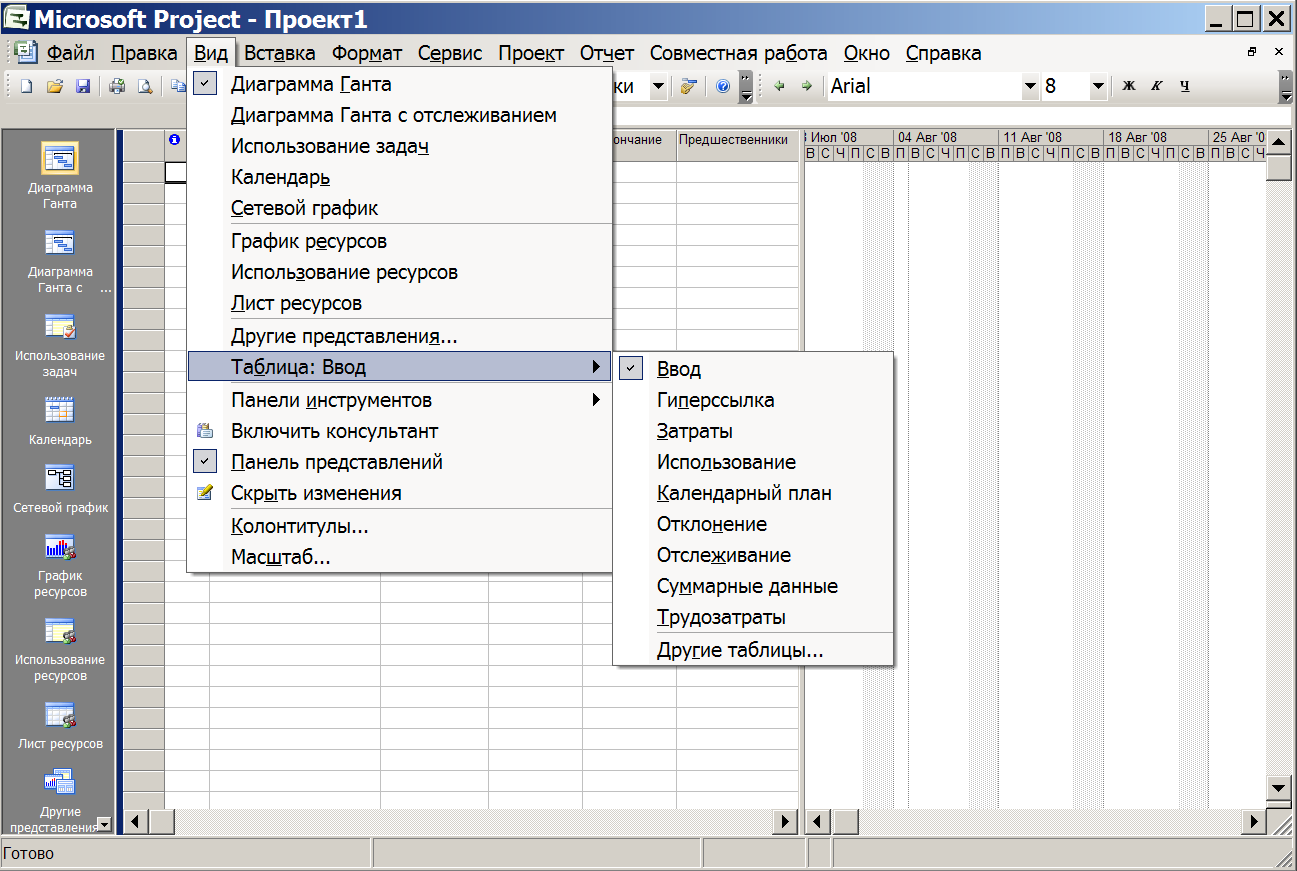Open the Arial font name dropdown
Image resolution: width=1297 pixels, height=871 pixels.
click(1031, 87)
